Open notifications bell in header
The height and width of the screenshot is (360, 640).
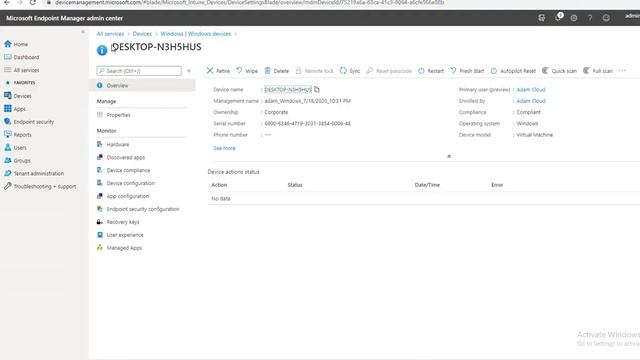pyautogui.click(x=558, y=18)
